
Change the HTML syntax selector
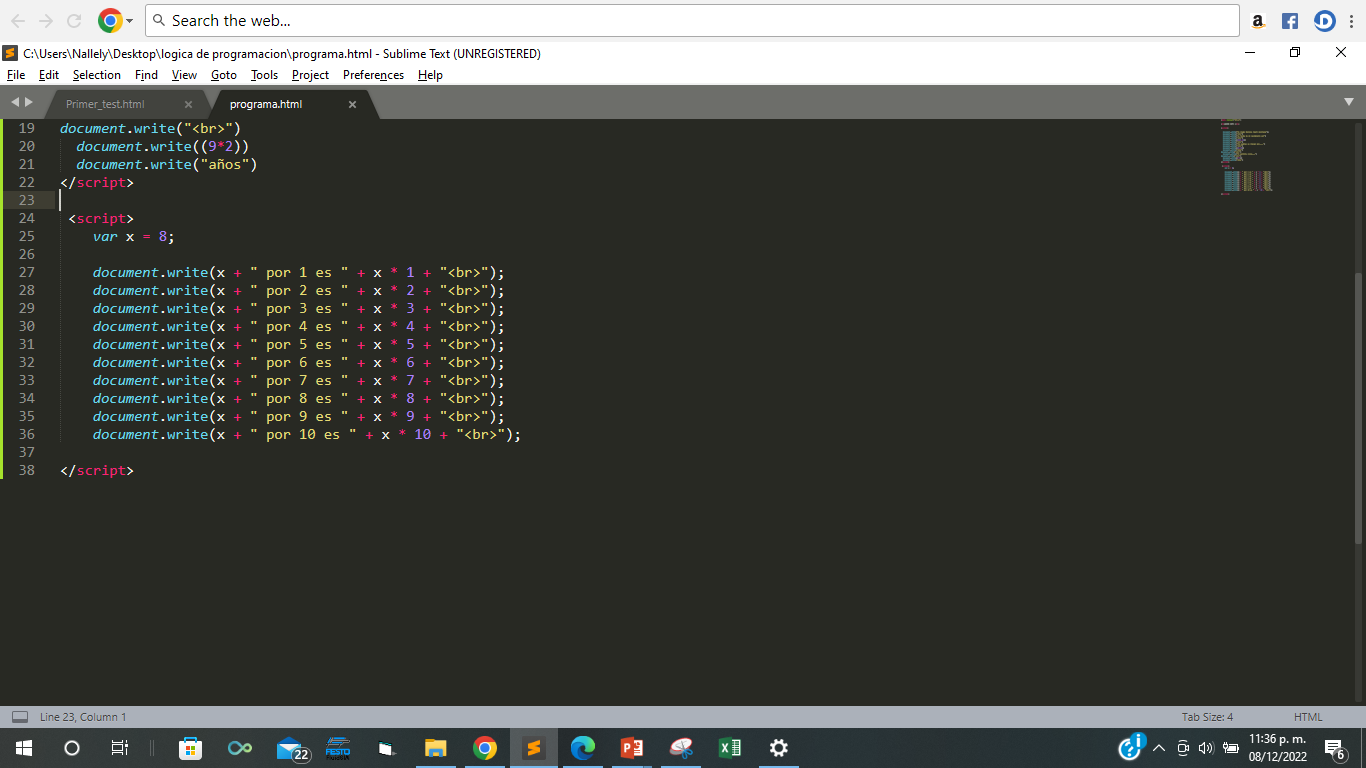click(x=1308, y=717)
